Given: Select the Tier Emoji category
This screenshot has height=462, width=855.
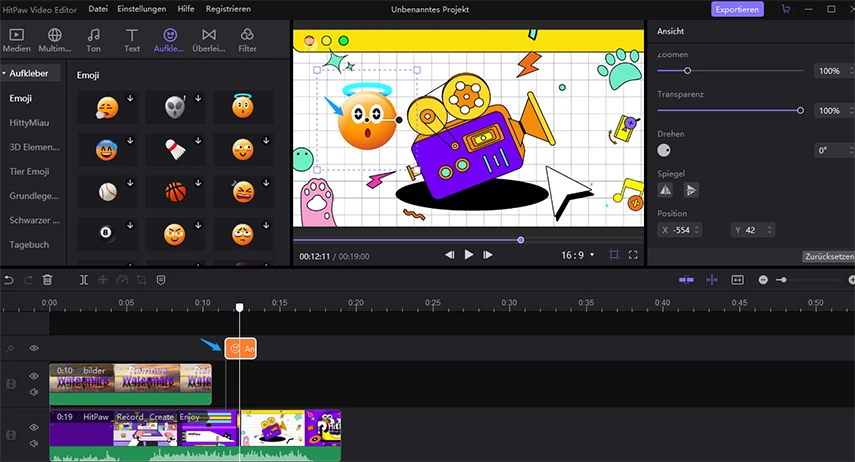Looking at the screenshot, I should pos(29,171).
